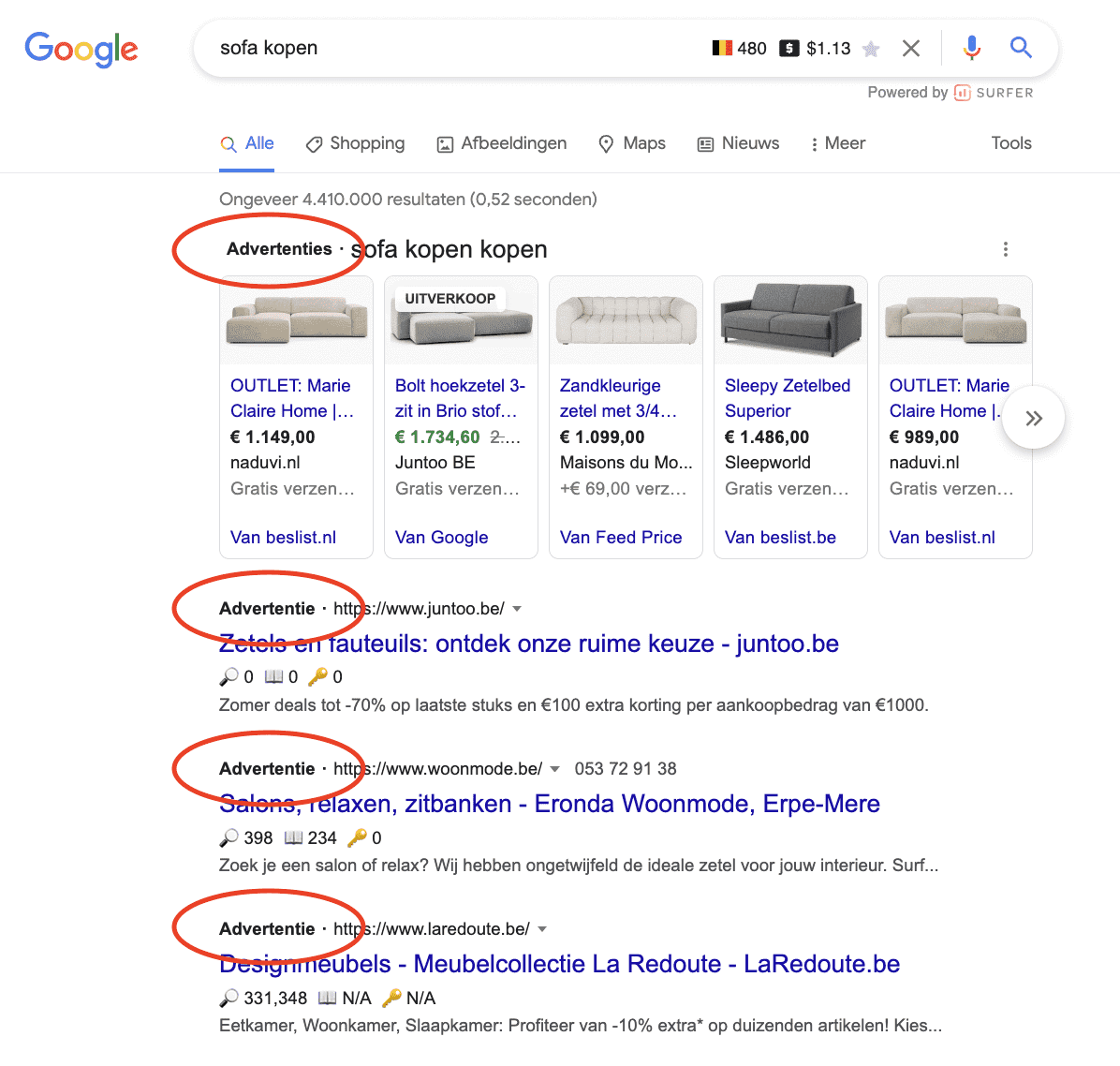1120x1066 pixels.
Task: Click the Maisons du Mo... seller name
Action: [x=626, y=463]
